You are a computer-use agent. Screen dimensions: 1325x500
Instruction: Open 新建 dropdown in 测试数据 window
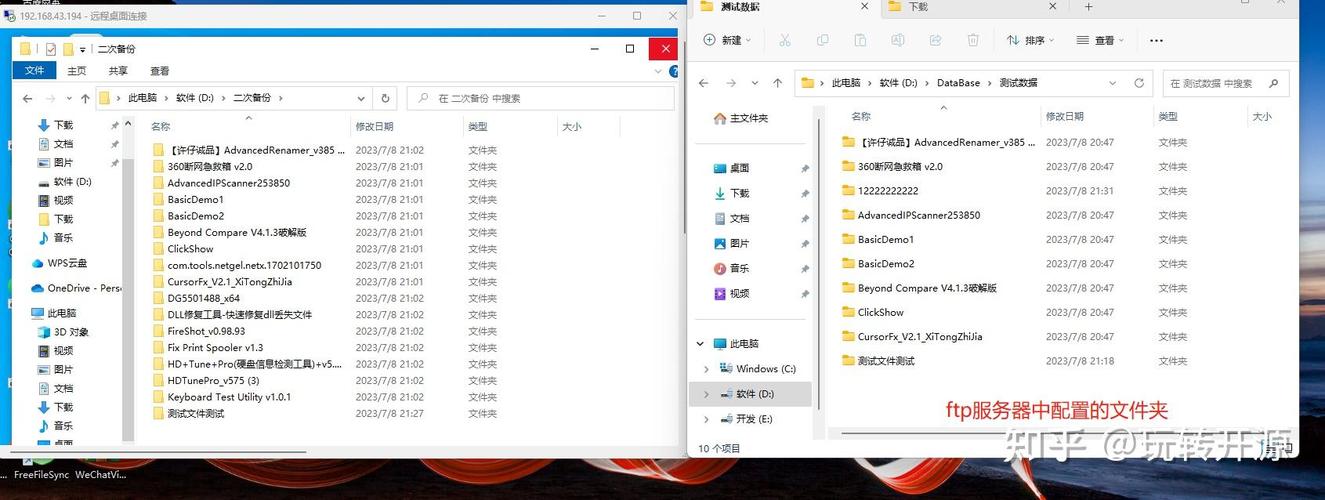pyautogui.click(x=727, y=40)
